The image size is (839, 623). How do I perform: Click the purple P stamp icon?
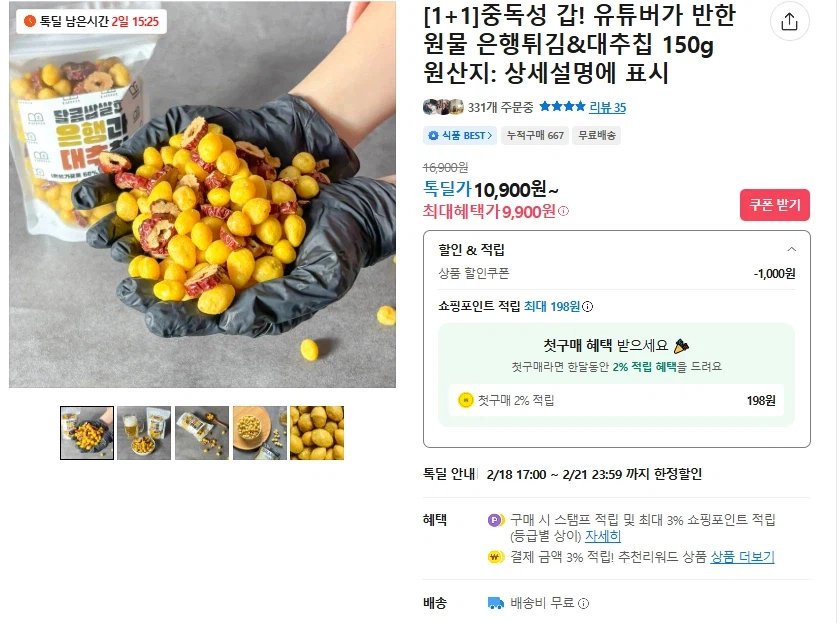click(x=495, y=520)
